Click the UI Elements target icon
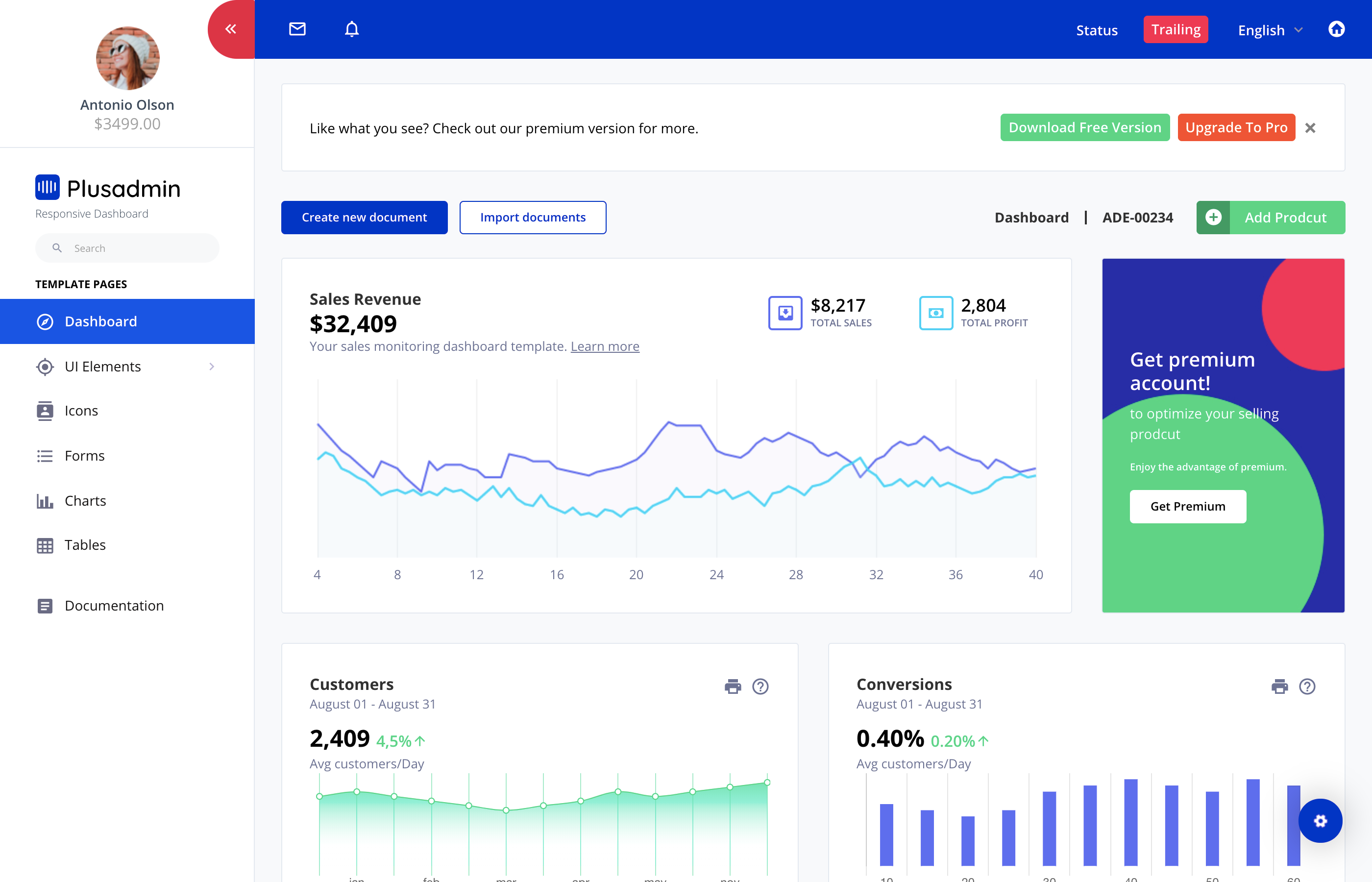1372x882 pixels. [45, 367]
